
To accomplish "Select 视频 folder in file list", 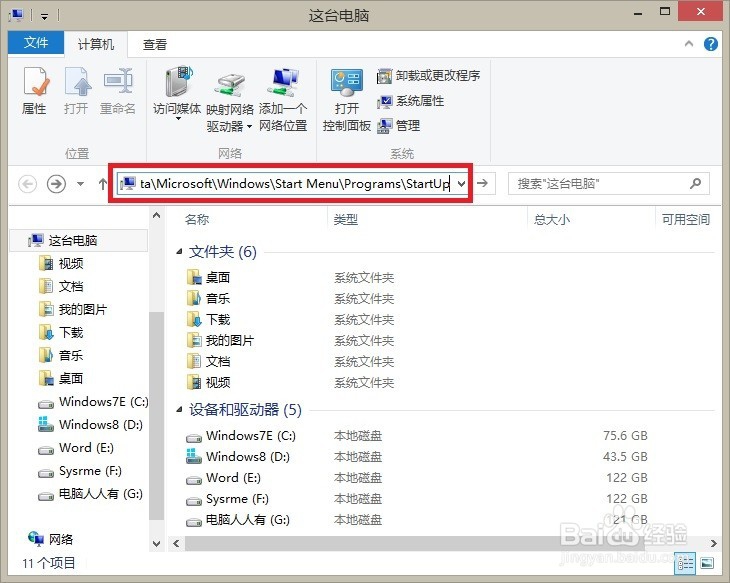I will point(209,383).
